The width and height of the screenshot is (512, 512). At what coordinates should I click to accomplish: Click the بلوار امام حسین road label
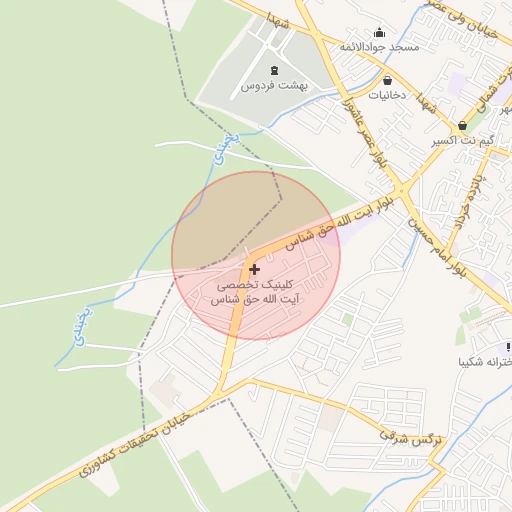click(437, 248)
